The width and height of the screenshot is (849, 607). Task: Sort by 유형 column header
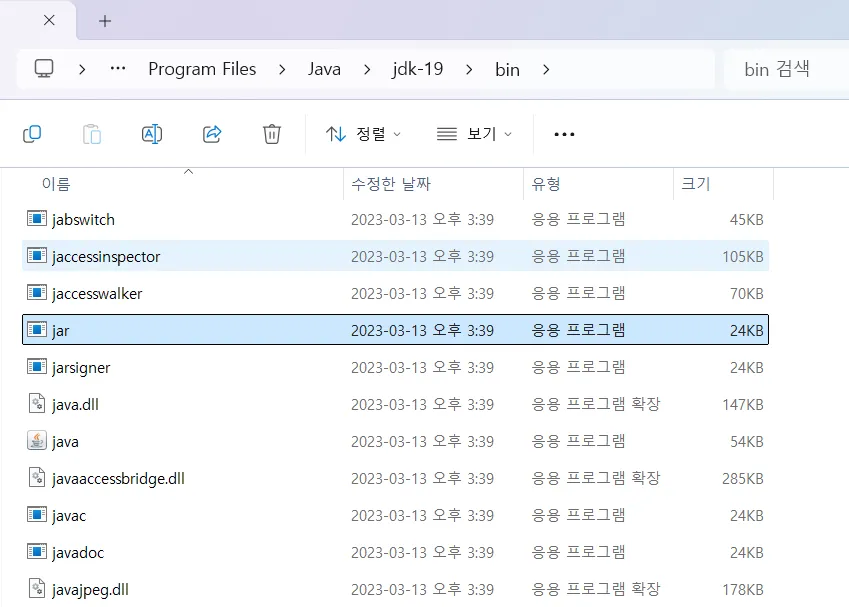click(x=546, y=184)
